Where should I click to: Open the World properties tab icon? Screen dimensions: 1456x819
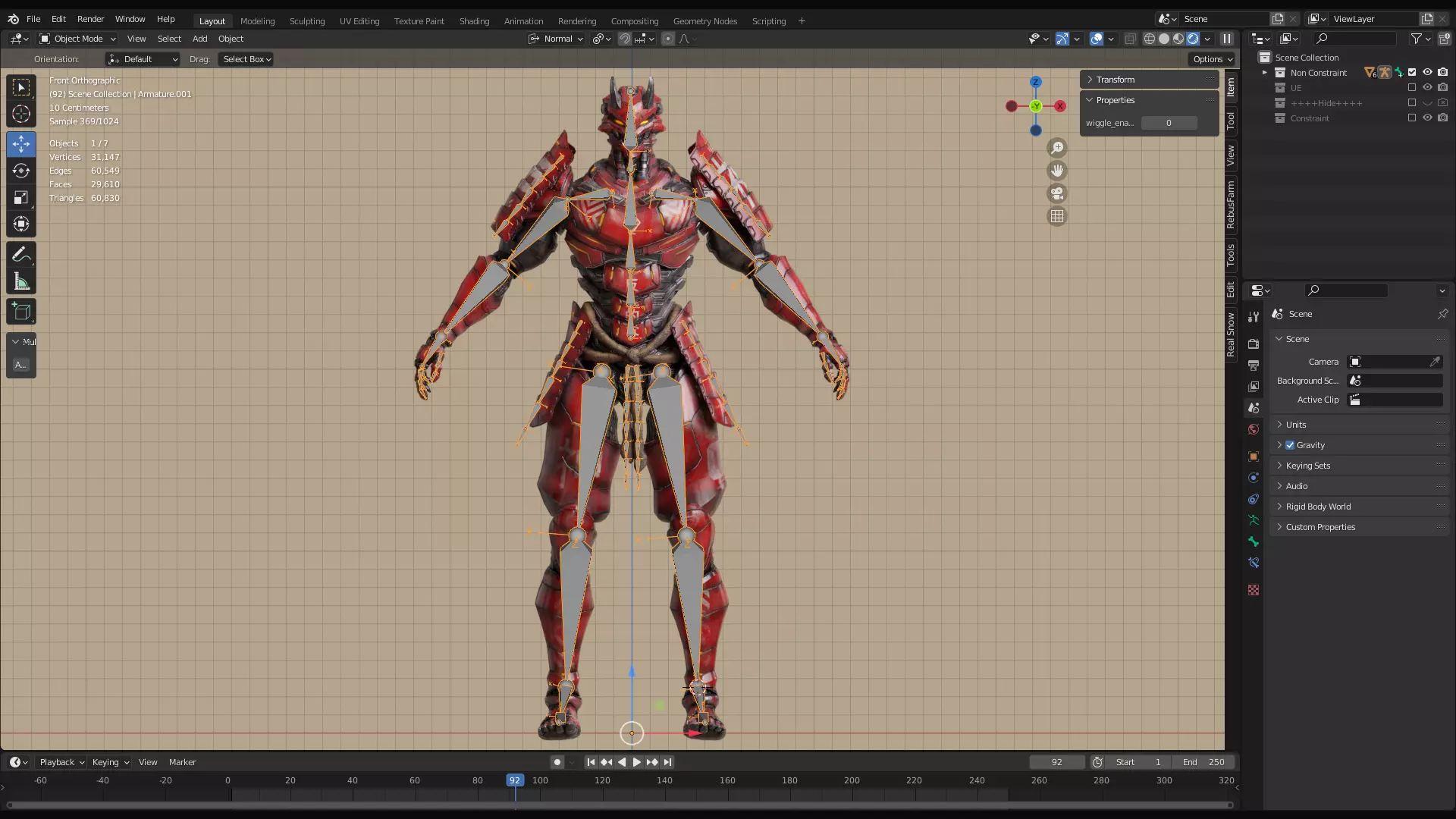click(1254, 429)
